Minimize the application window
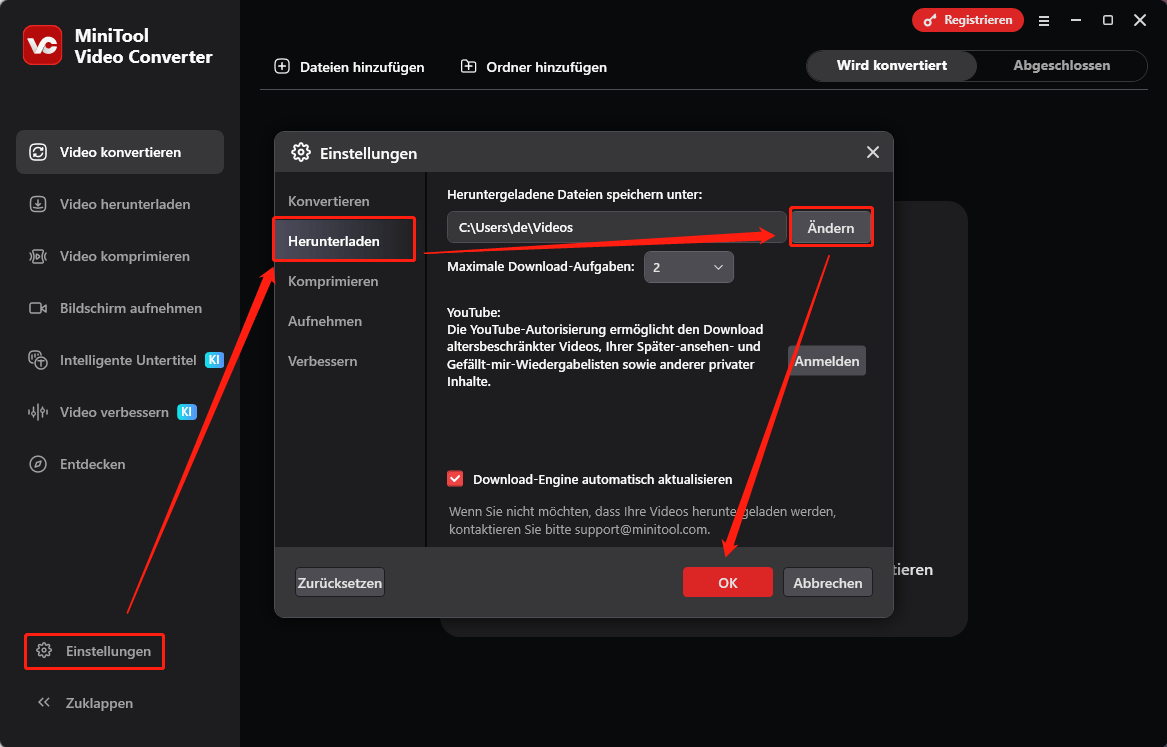The image size is (1167, 747). pyautogui.click(x=1076, y=21)
